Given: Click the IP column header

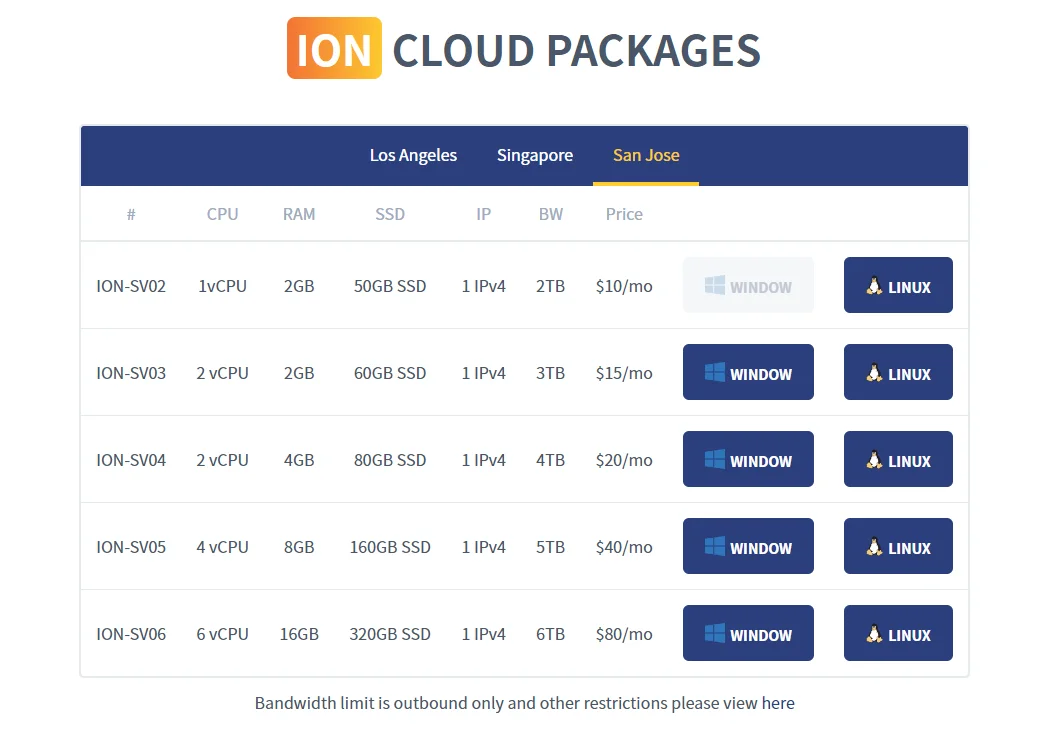Looking at the screenshot, I should (x=483, y=214).
